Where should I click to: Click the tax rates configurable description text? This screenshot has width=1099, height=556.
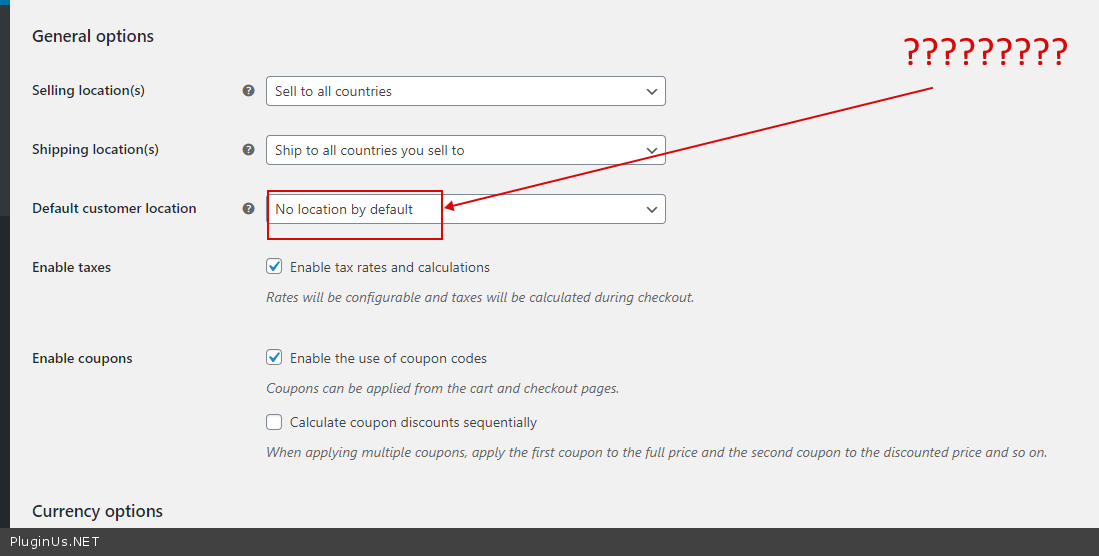pos(480,297)
